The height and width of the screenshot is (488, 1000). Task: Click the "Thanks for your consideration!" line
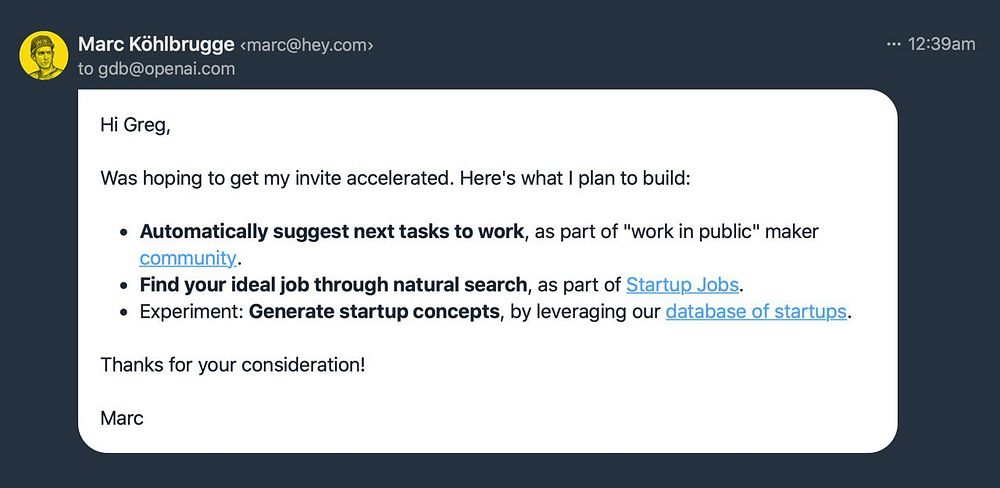(x=233, y=364)
